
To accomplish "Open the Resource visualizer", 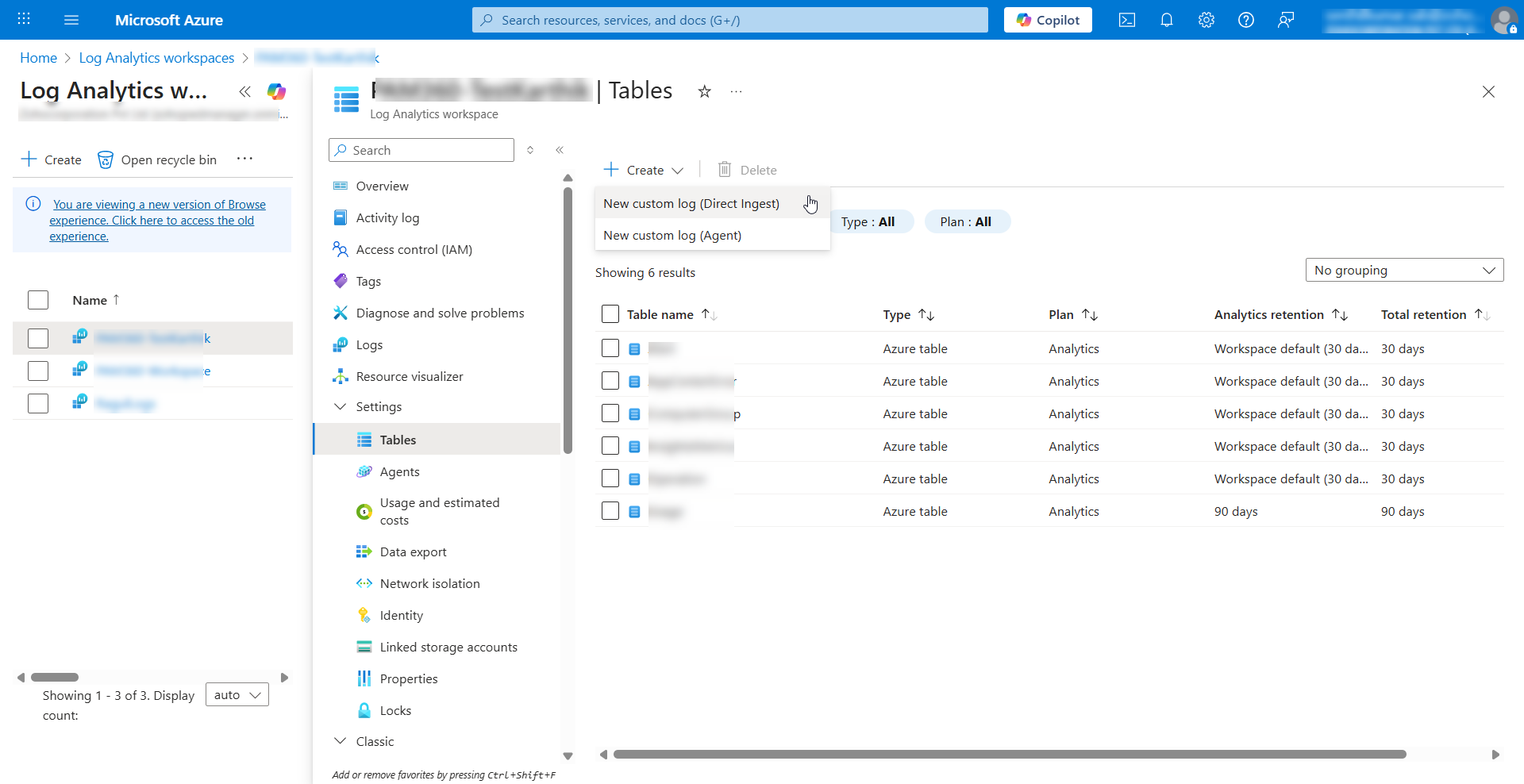I will click(410, 376).
